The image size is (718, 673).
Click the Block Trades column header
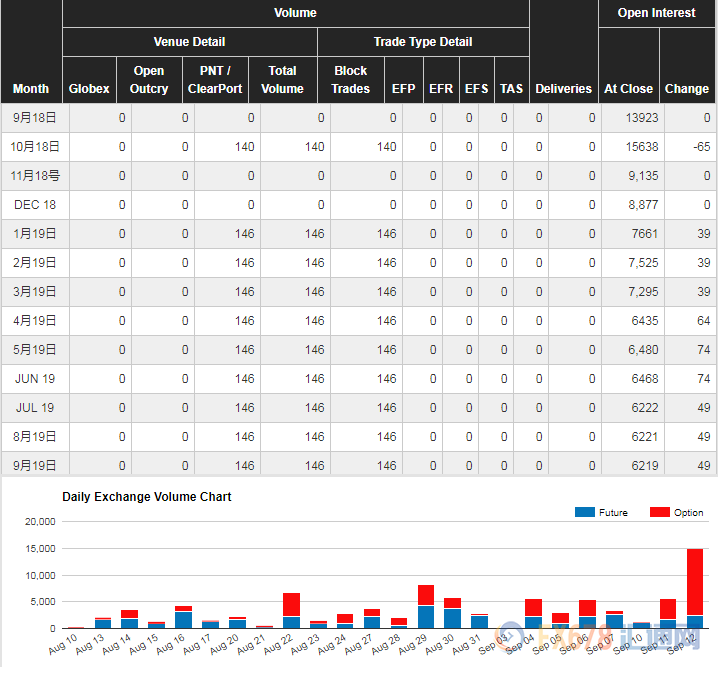[350, 80]
